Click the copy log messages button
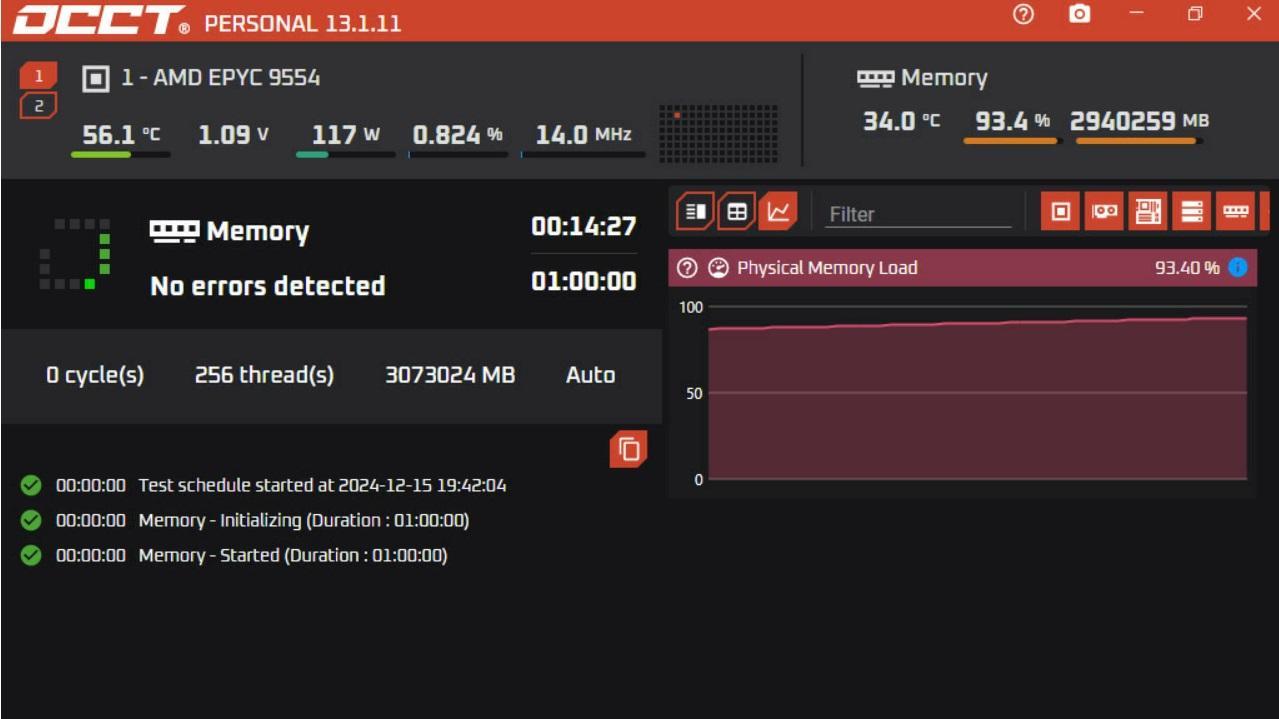The width and height of the screenshot is (1279, 719). point(630,450)
